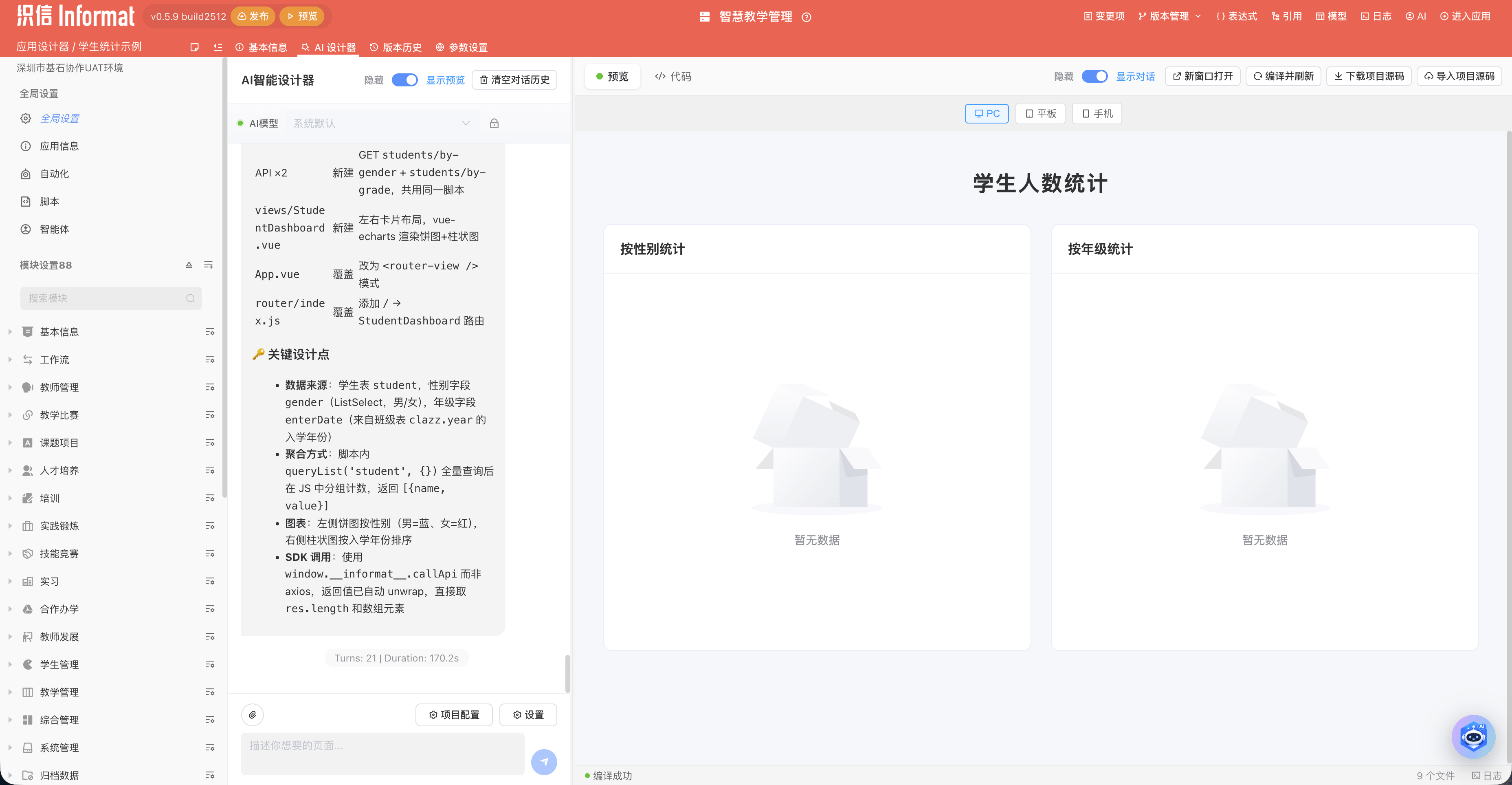The width and height of the screenshot is (1512, 785).
Task: Open the 版本管理 dropdown menu
Action: [x=1170, y=16]
